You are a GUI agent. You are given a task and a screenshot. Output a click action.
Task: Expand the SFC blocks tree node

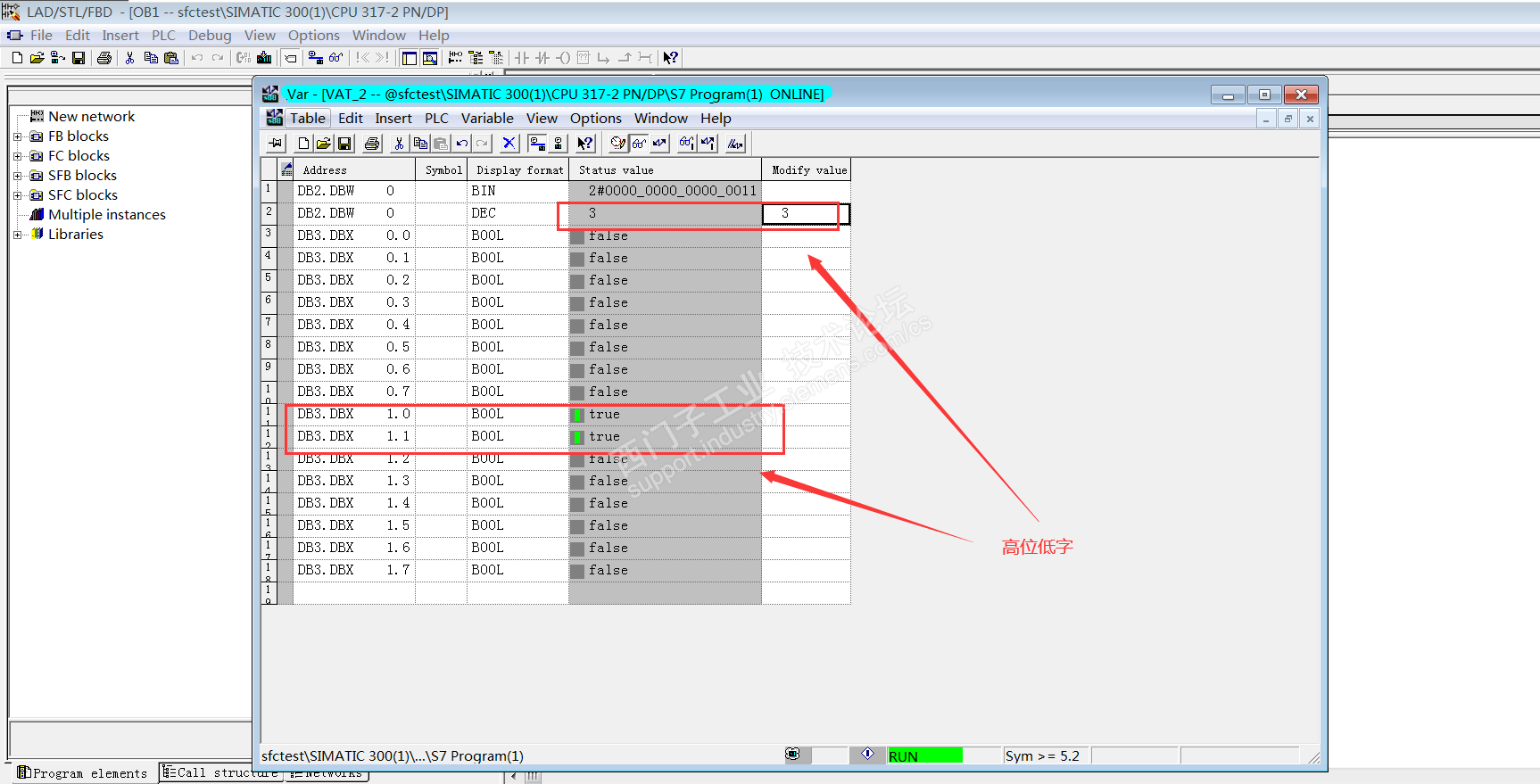click(17, 195)
